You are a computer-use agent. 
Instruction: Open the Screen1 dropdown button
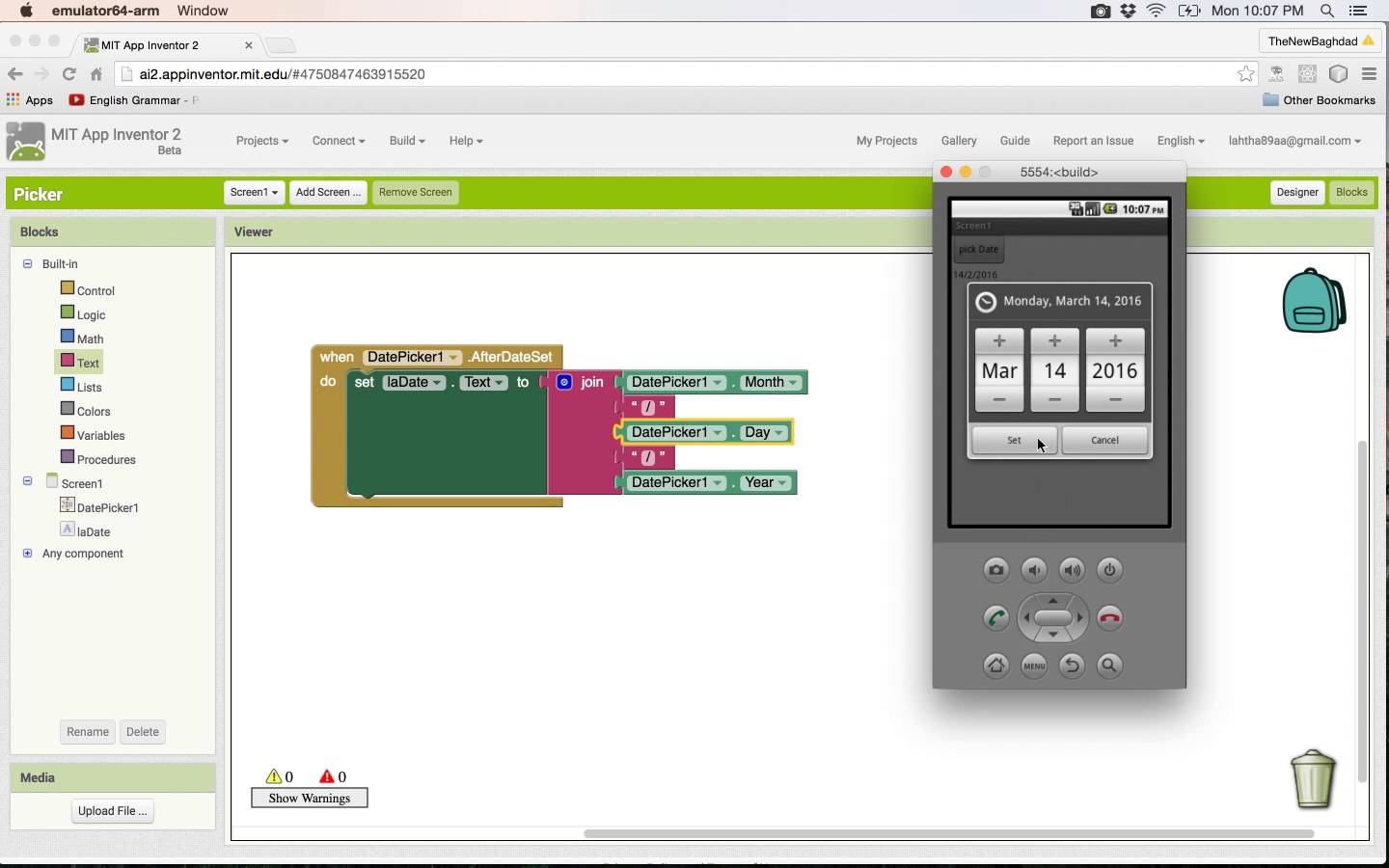point(255,192)
